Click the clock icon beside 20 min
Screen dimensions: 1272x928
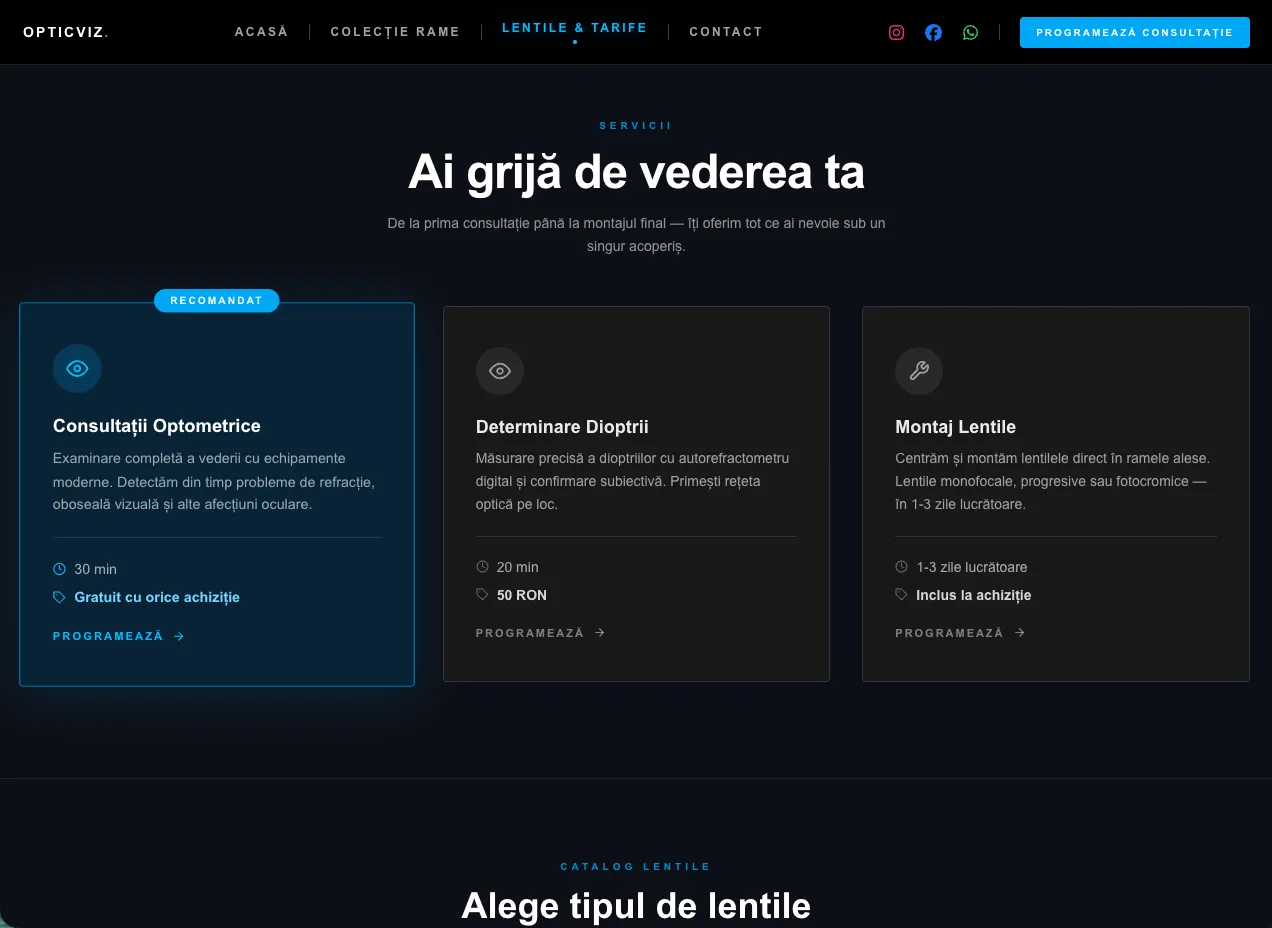[482, 567]
